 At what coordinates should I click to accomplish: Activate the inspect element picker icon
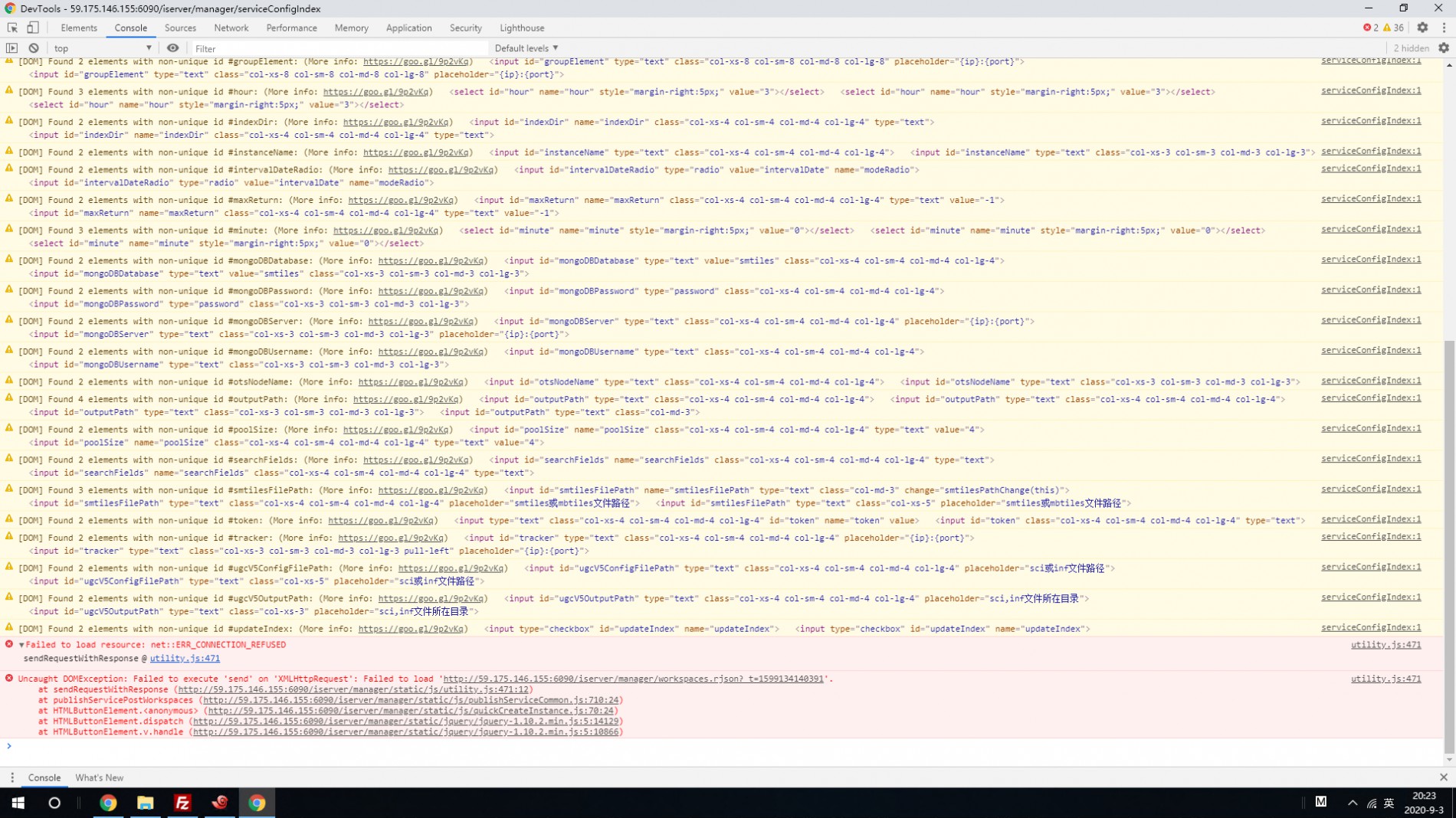click(12, 28)
